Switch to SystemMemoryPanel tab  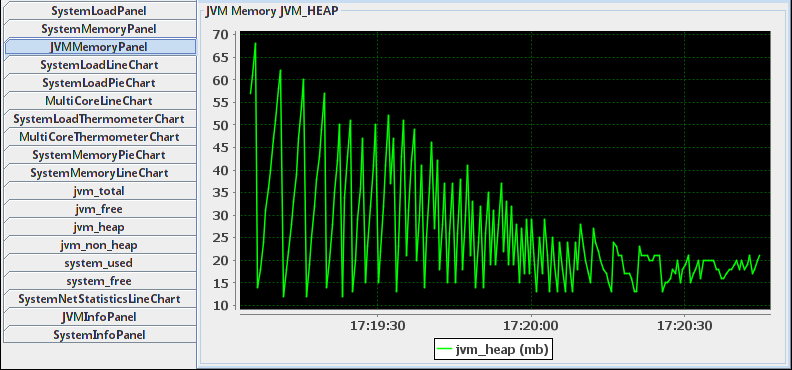tap(99, 29)
